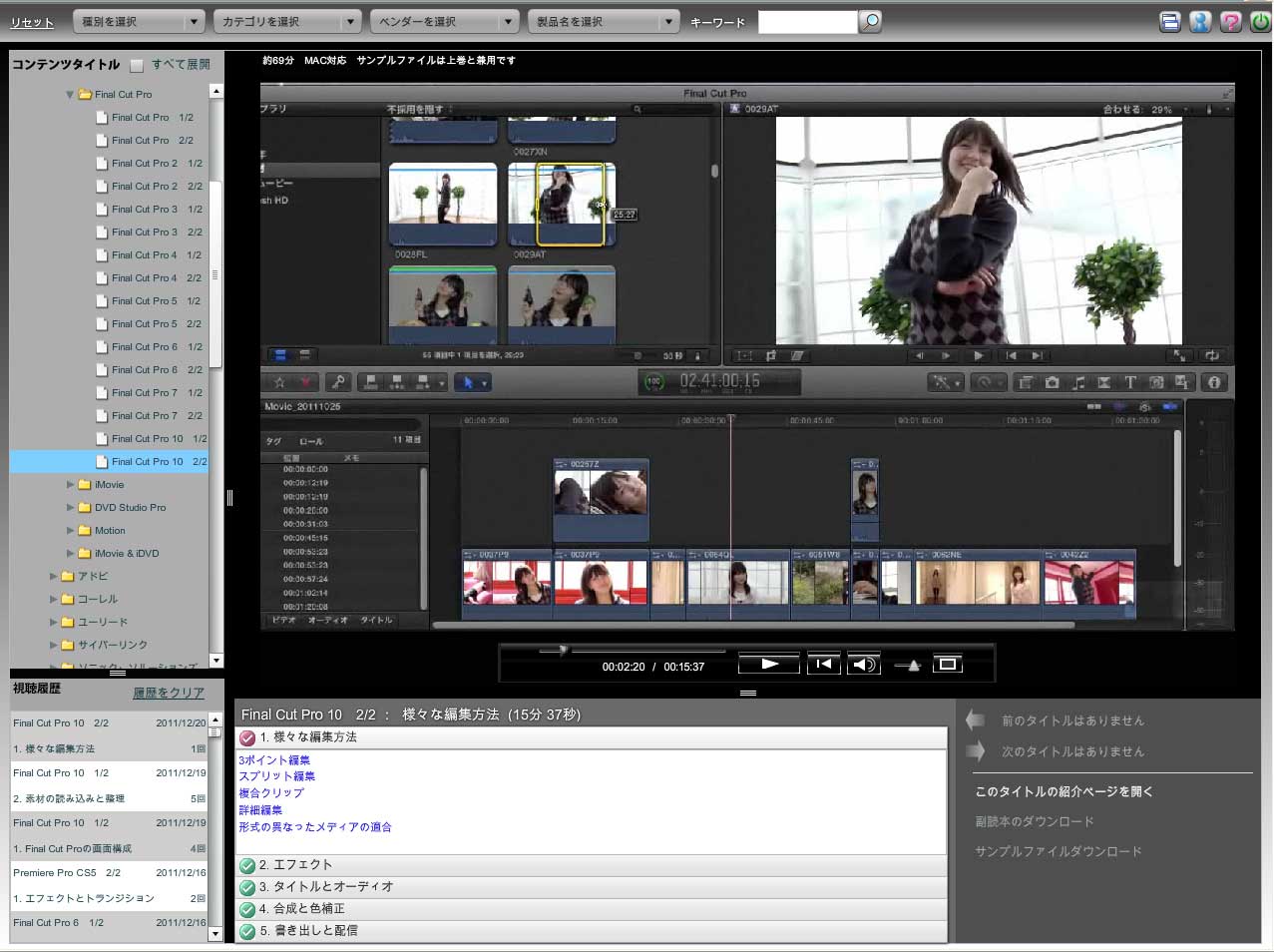Click the green power logout icon

point(1260,22)
